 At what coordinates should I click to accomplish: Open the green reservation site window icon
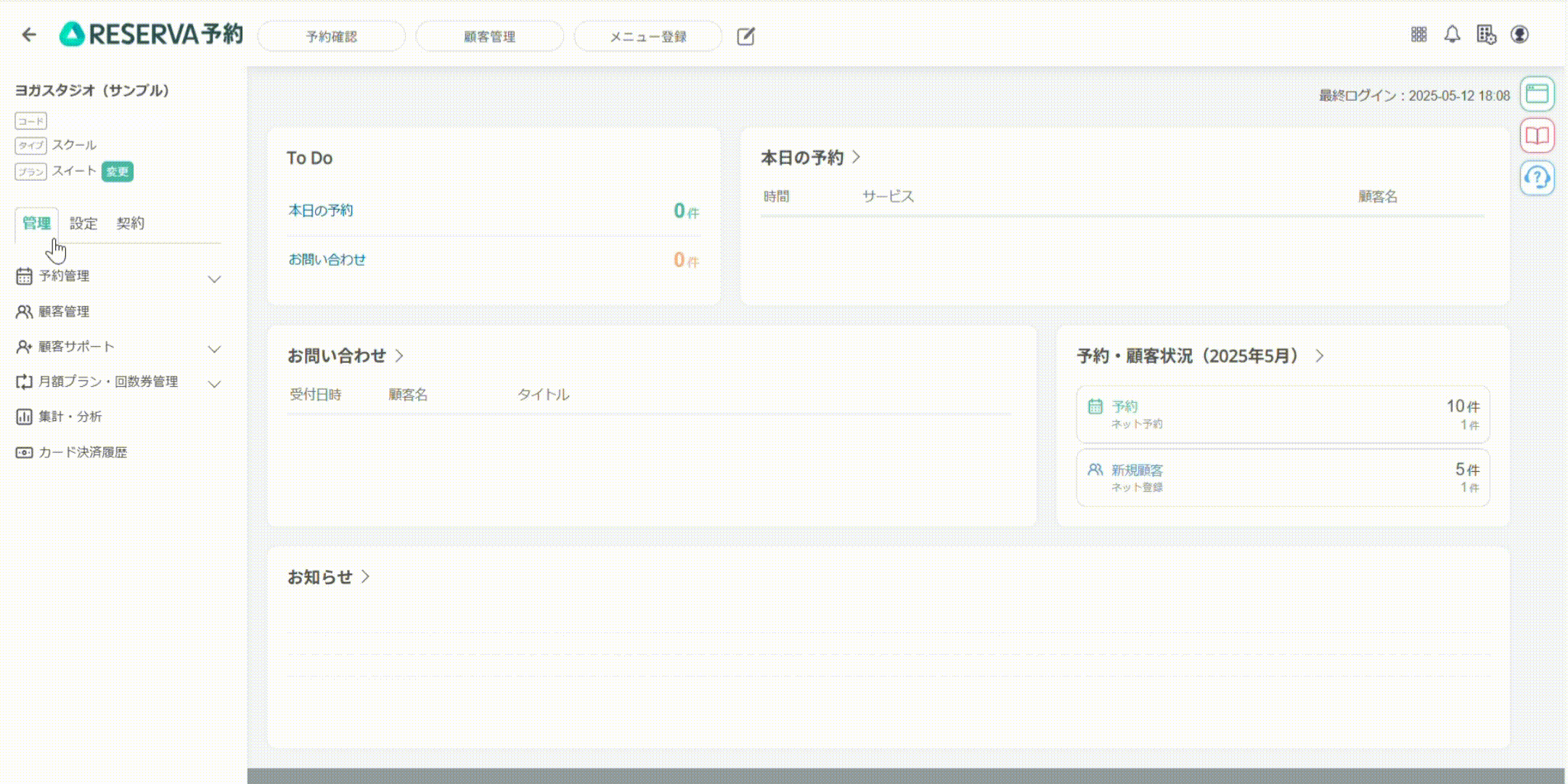1537,94
